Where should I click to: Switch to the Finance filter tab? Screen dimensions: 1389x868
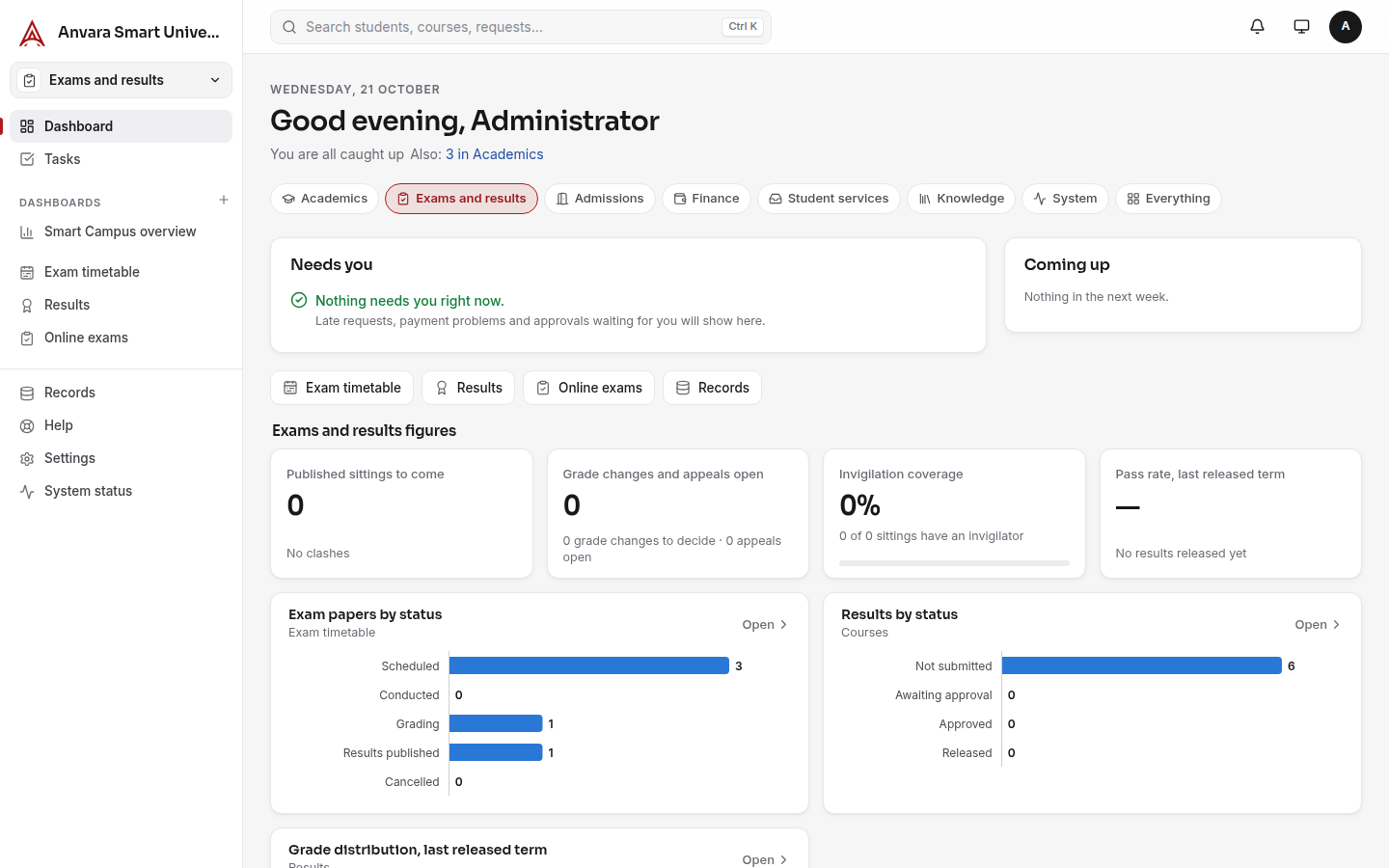pos(706,199)
